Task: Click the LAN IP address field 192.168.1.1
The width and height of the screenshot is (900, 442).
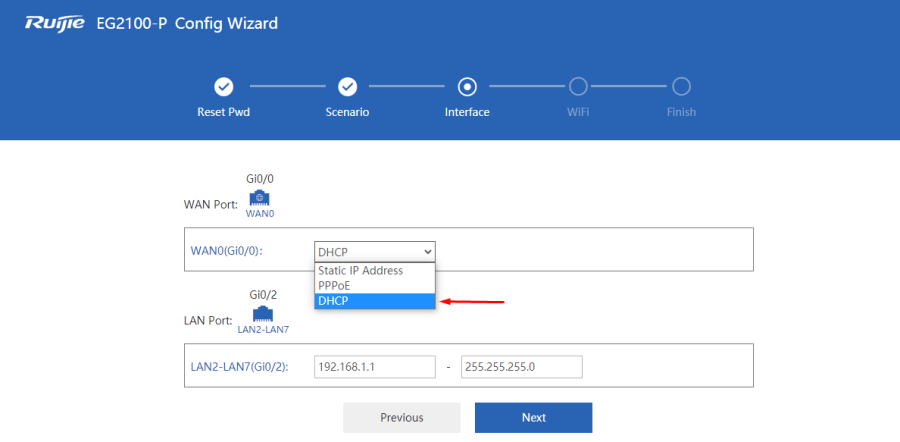Action: tap(375, 367)
